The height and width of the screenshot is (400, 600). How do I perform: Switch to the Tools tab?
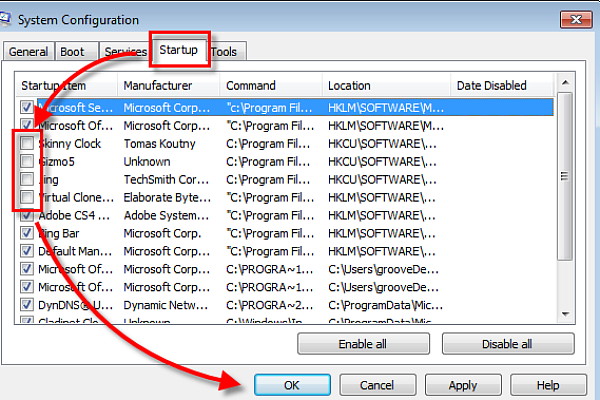[227, 52]
